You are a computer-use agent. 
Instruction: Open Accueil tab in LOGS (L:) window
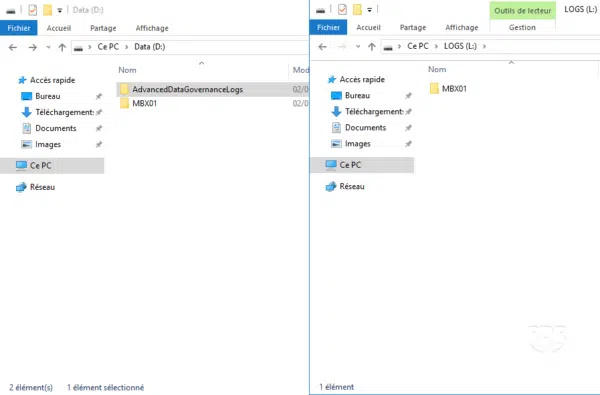point(368,27)
